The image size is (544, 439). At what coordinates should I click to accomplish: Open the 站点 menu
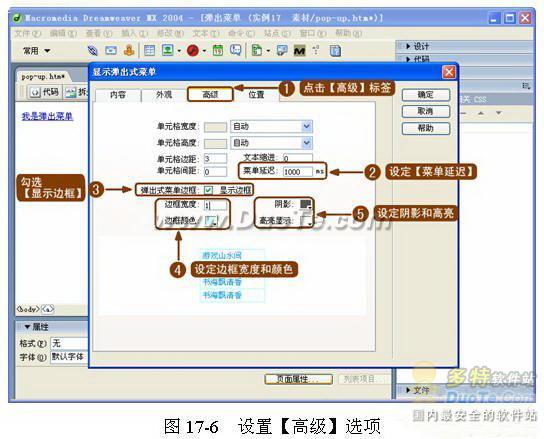277,34
